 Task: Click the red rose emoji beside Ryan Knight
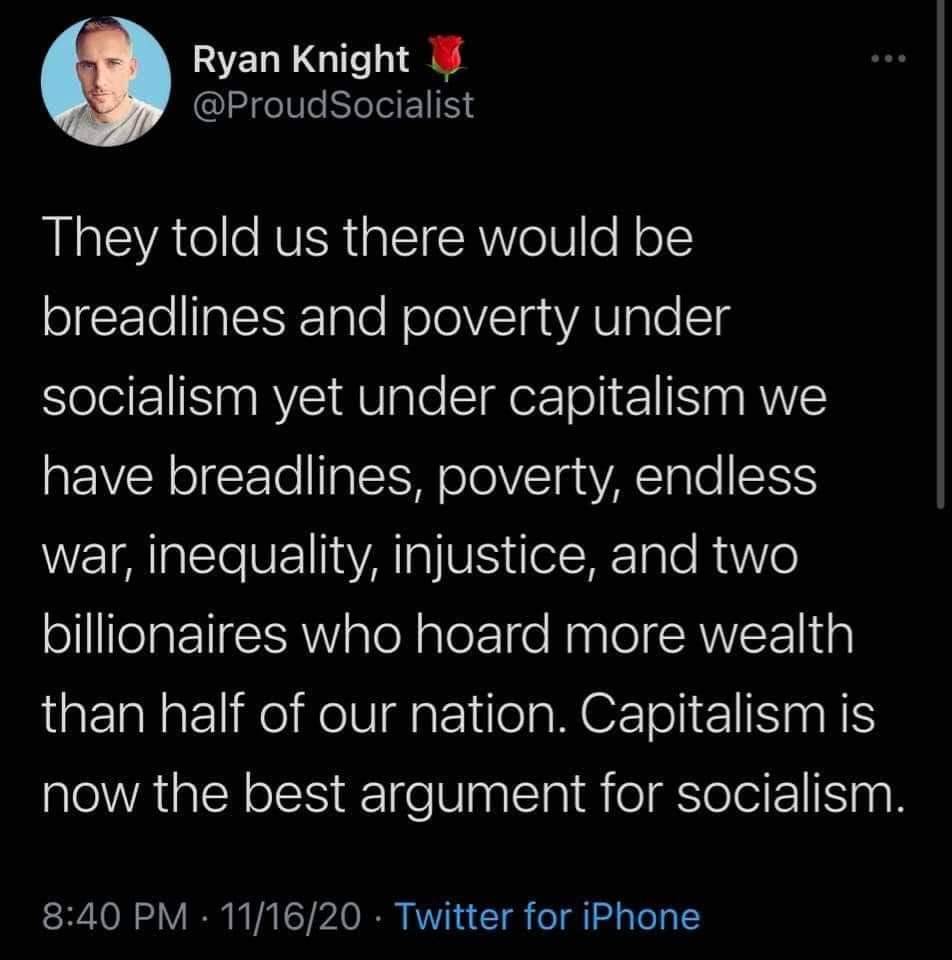click(445, 58)
